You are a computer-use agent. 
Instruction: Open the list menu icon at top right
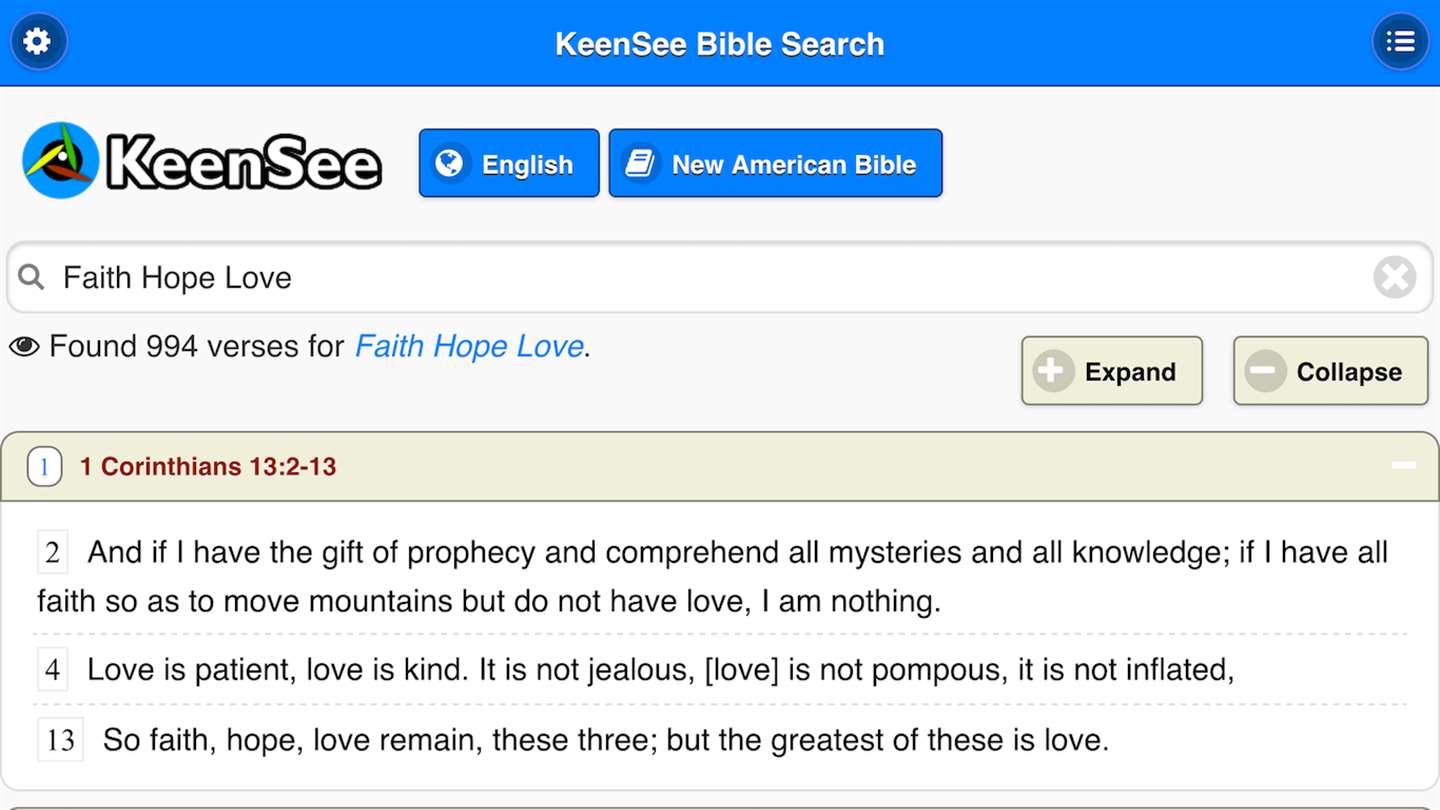(x=1400, y=42)
